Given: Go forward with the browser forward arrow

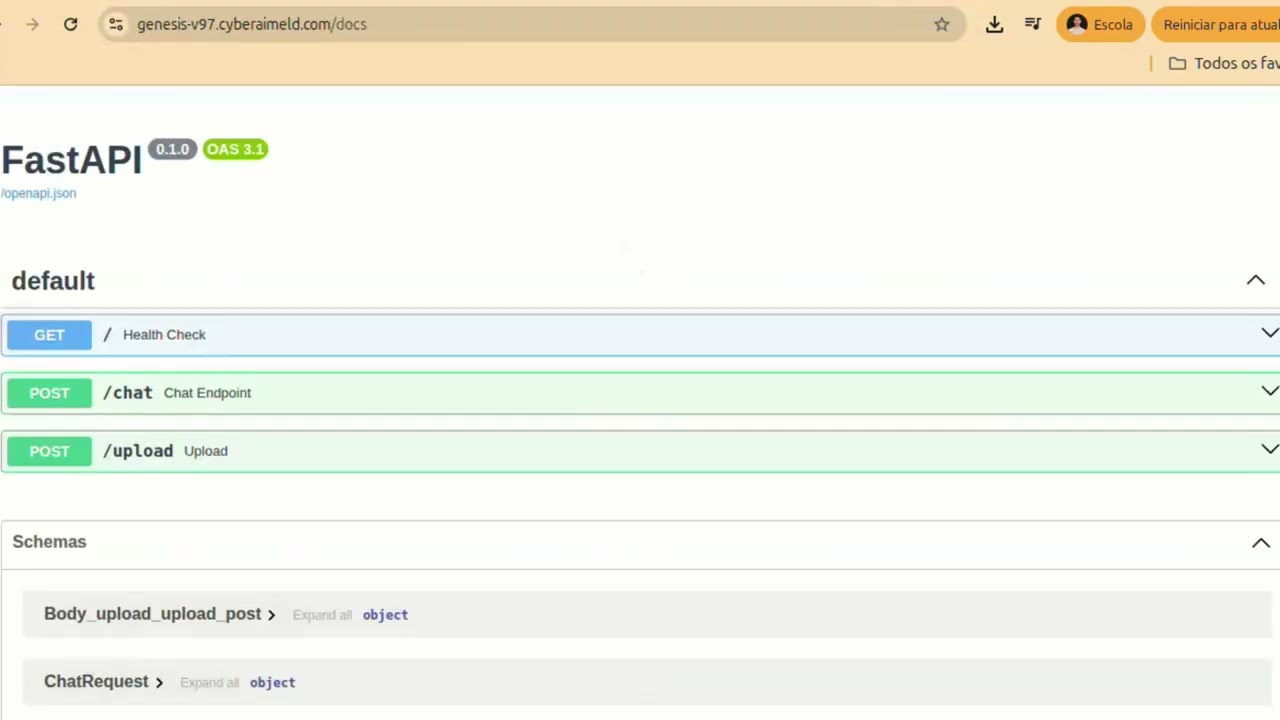Looking at the screenshot, I should [x=32, y=24].
